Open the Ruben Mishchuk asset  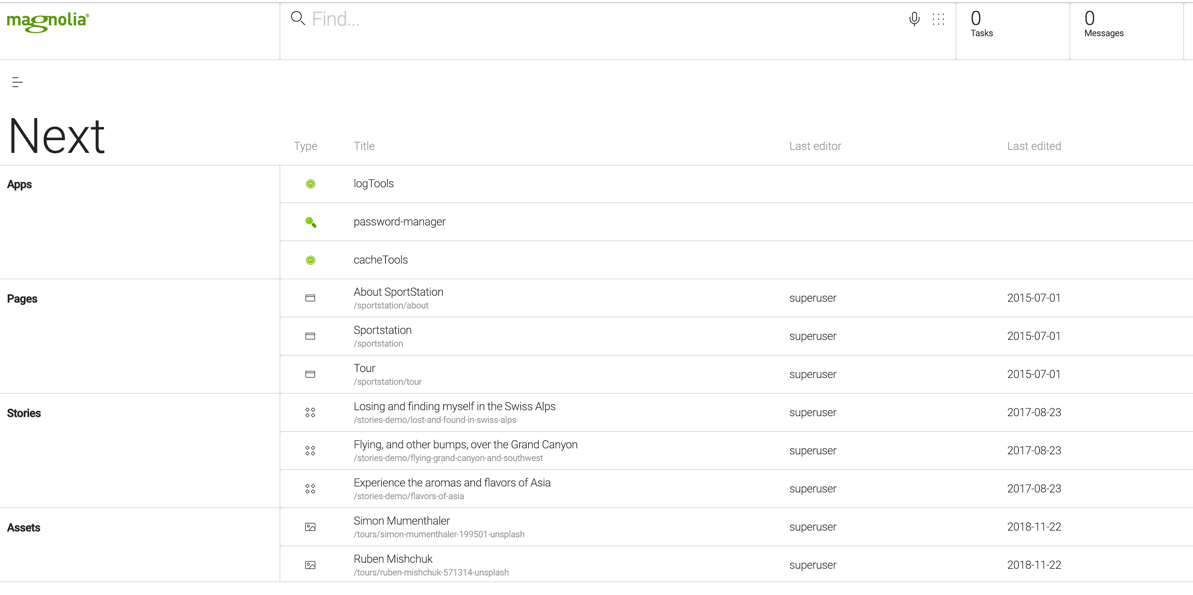click(x=393, y=559)
